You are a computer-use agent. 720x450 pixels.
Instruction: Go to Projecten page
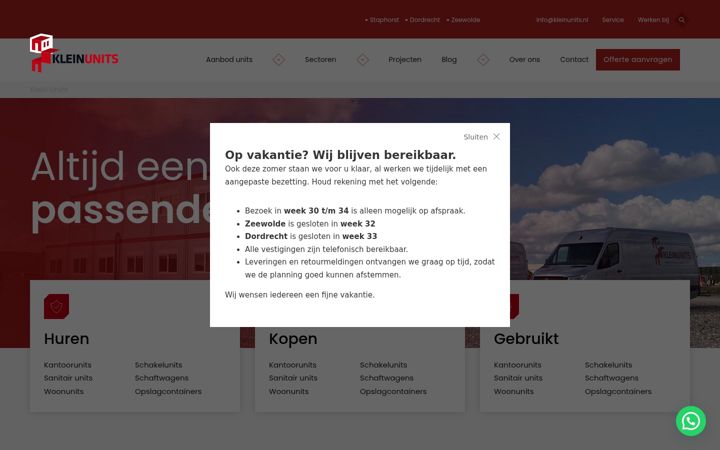(x=405, y=60)
